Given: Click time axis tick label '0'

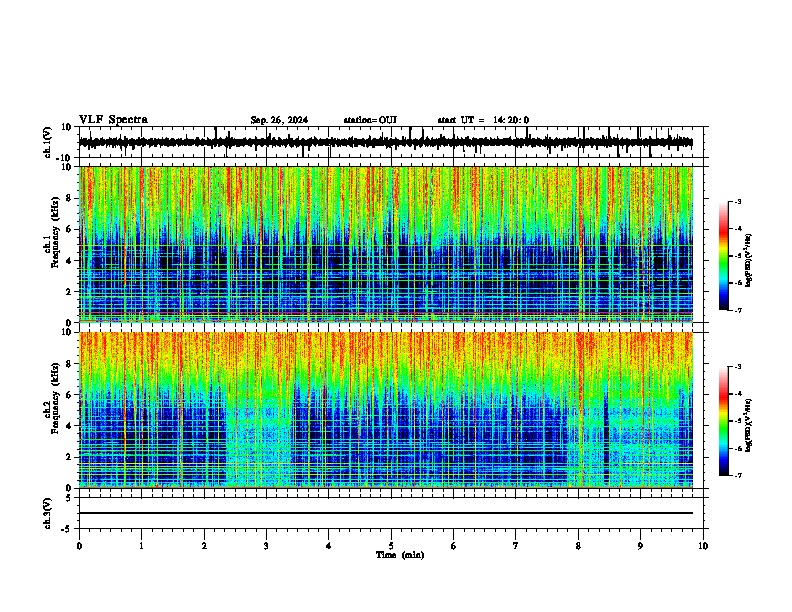Looking at the screenshot, I should 79,546.
